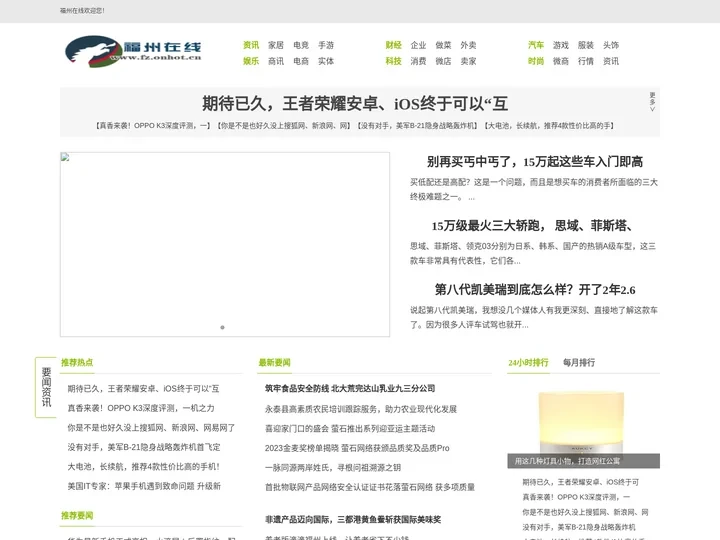Open 大电池，长续航，推荐4款性价比高的手机

(144, 467)
